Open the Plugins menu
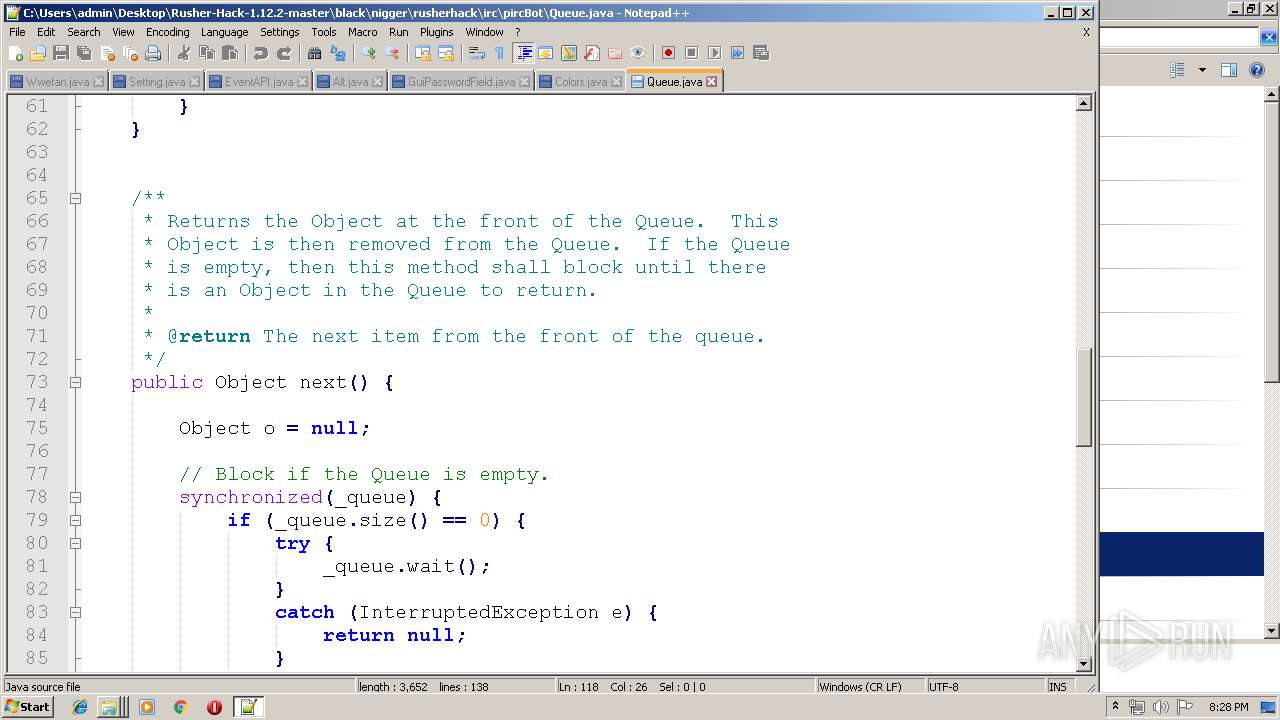Image resolution: width=1280 pixels, height=720 pixels. click(437, 32)
